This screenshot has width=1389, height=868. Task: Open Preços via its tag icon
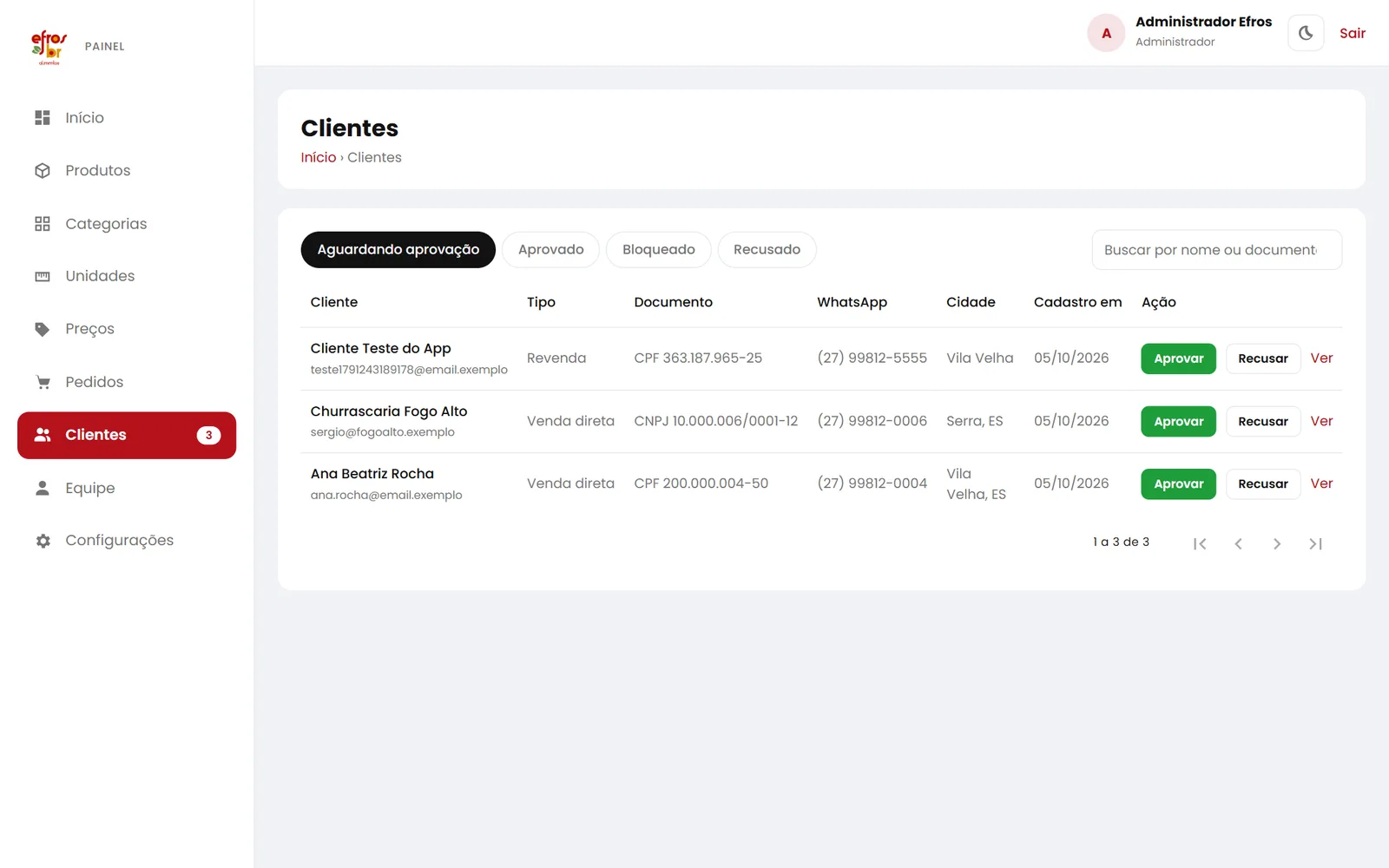pyautogui.click(x=43, y=329)
